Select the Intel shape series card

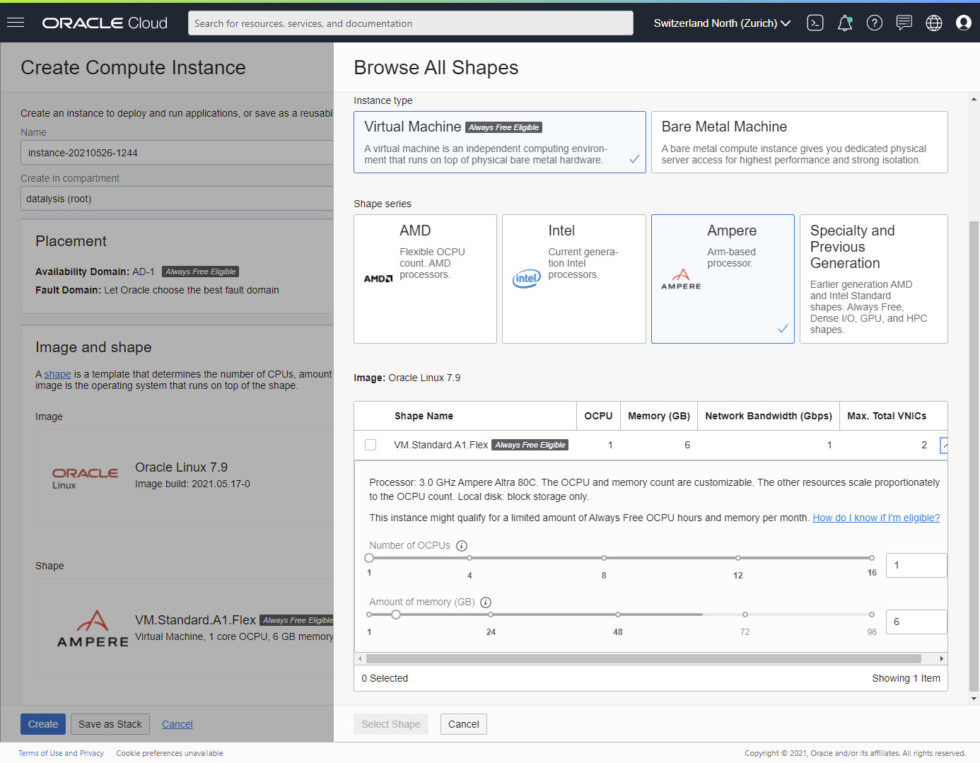pyautogui.click(x=573, y=278)
